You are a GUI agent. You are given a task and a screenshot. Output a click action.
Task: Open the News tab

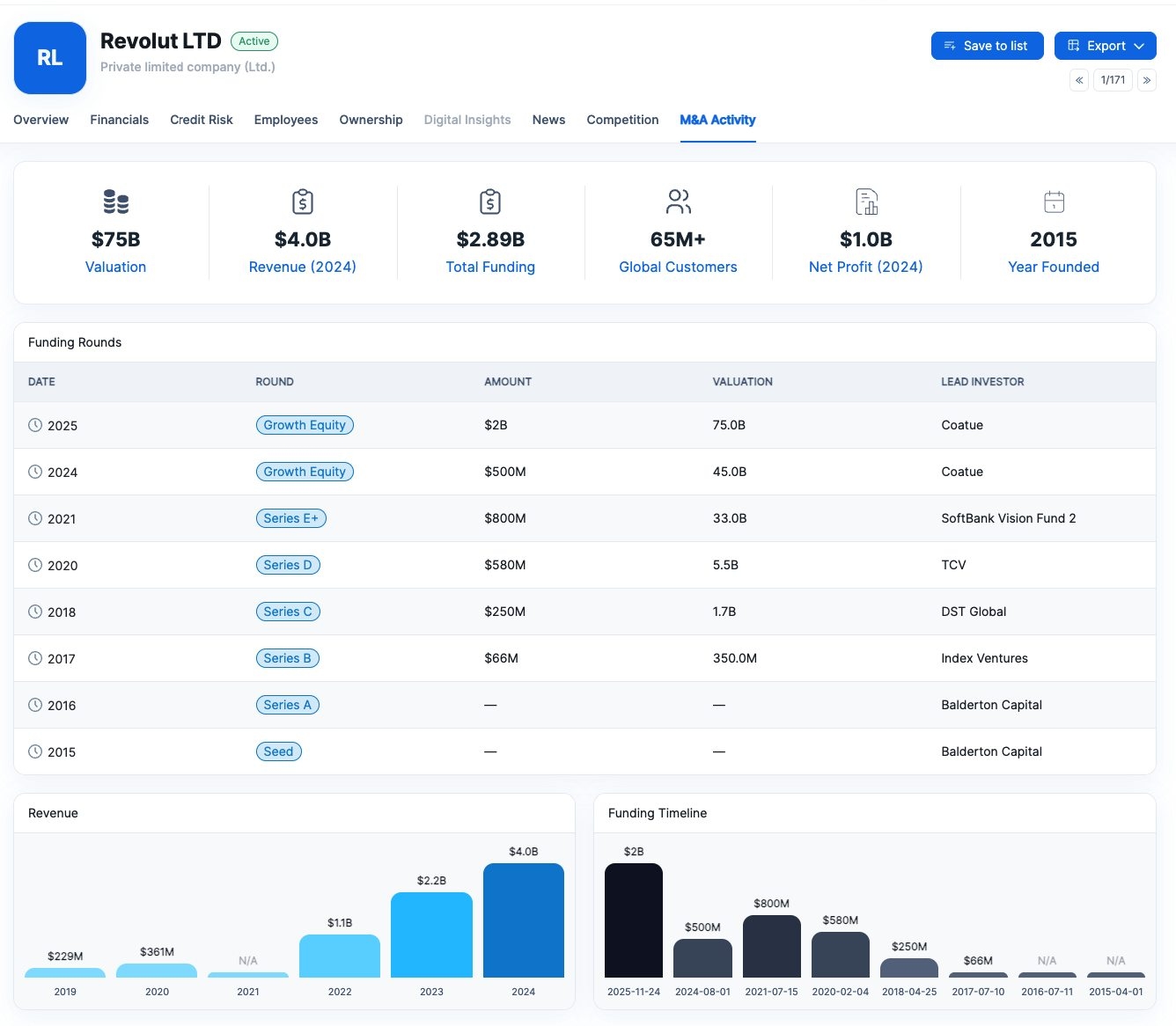click(x=549, y=120)
